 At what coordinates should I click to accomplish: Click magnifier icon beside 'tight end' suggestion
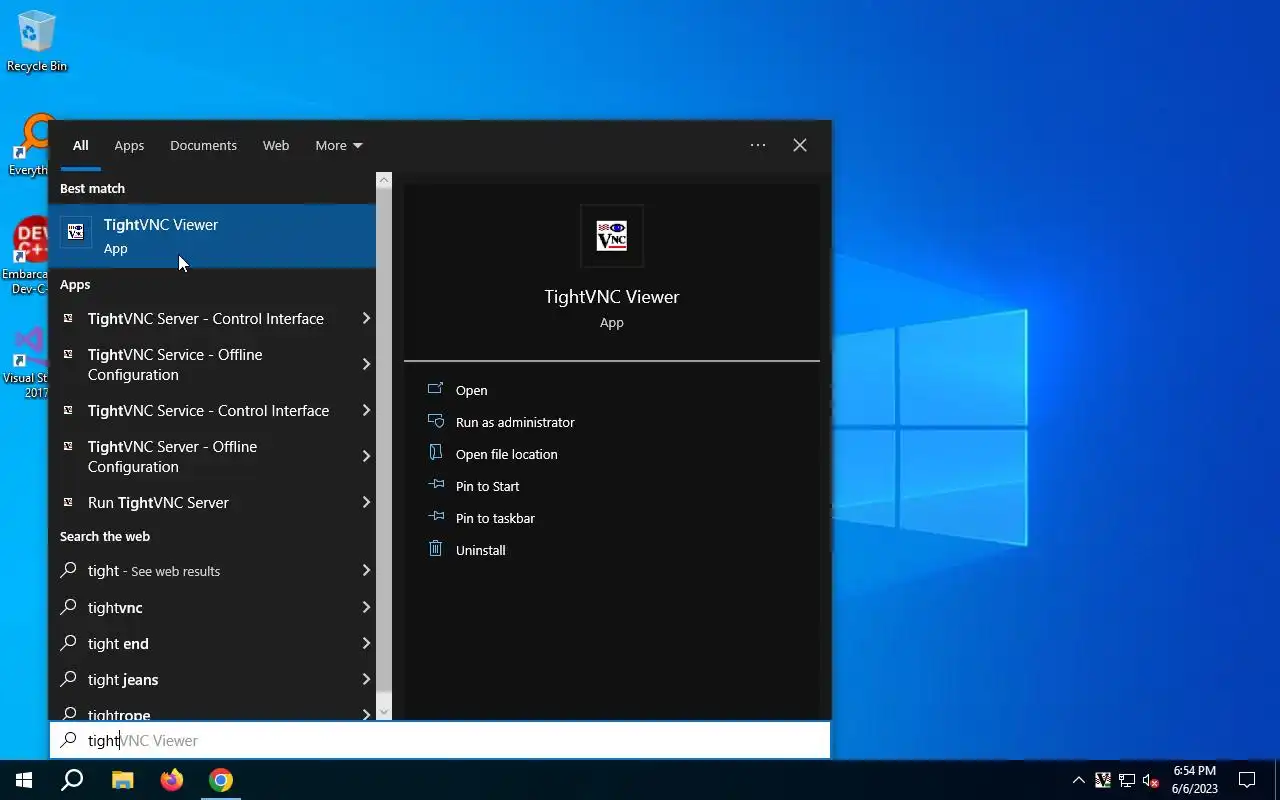(x=68, y=643)
